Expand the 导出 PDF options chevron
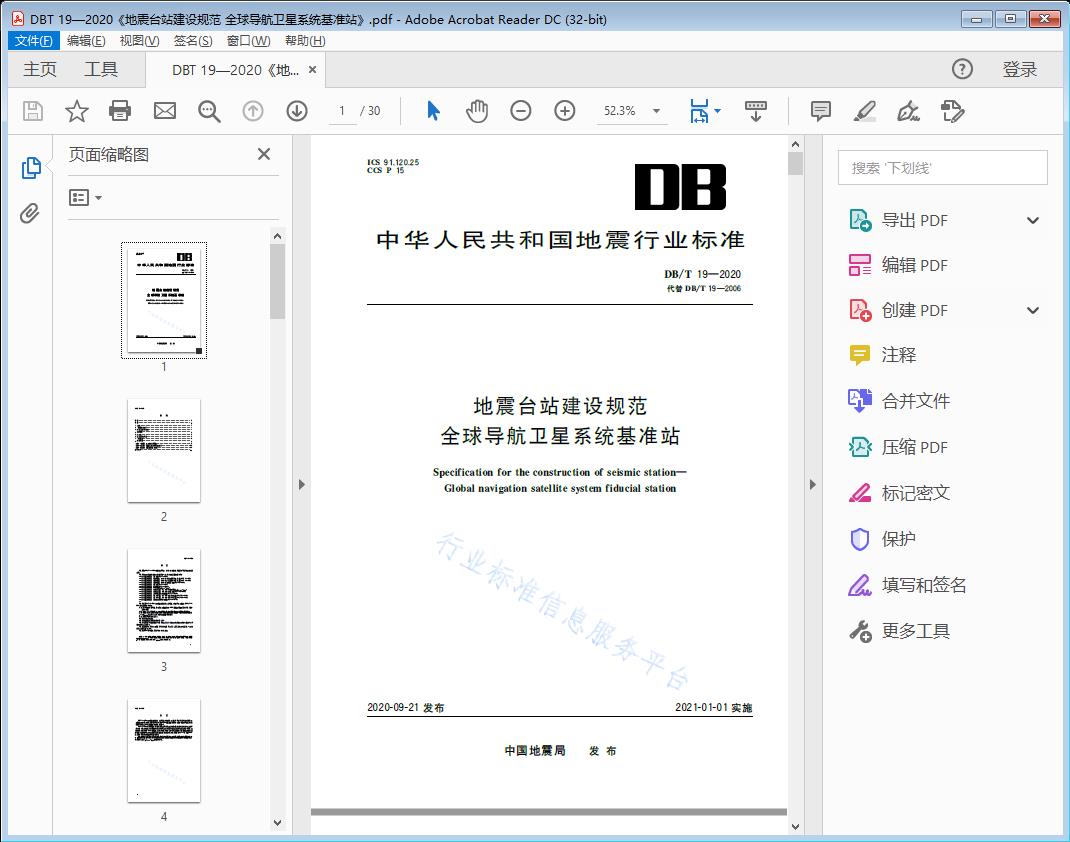Screen dimensions: 1070x842 [1032, 219]
